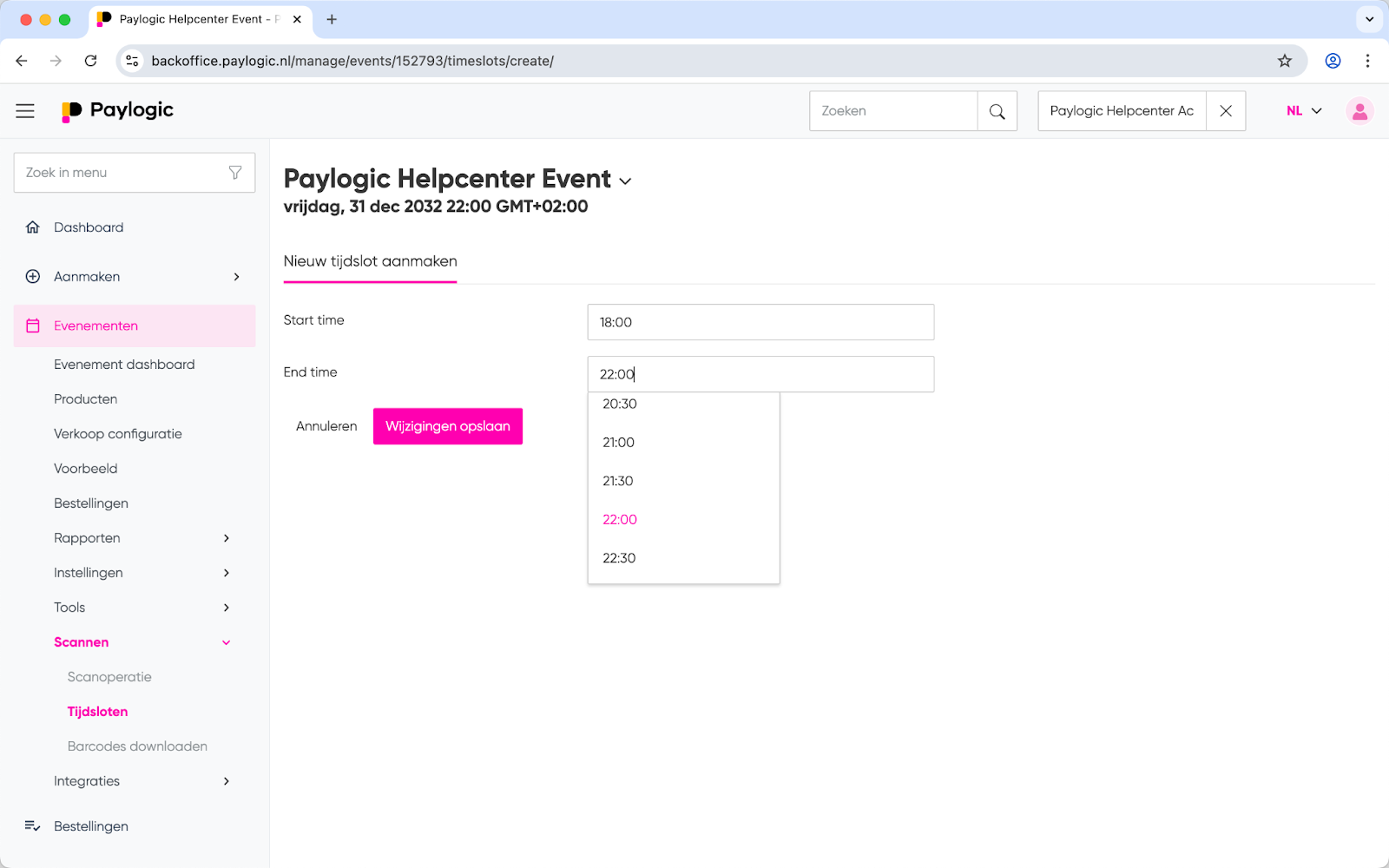
Task: Open Producten menu item
Action: point(85,399)
